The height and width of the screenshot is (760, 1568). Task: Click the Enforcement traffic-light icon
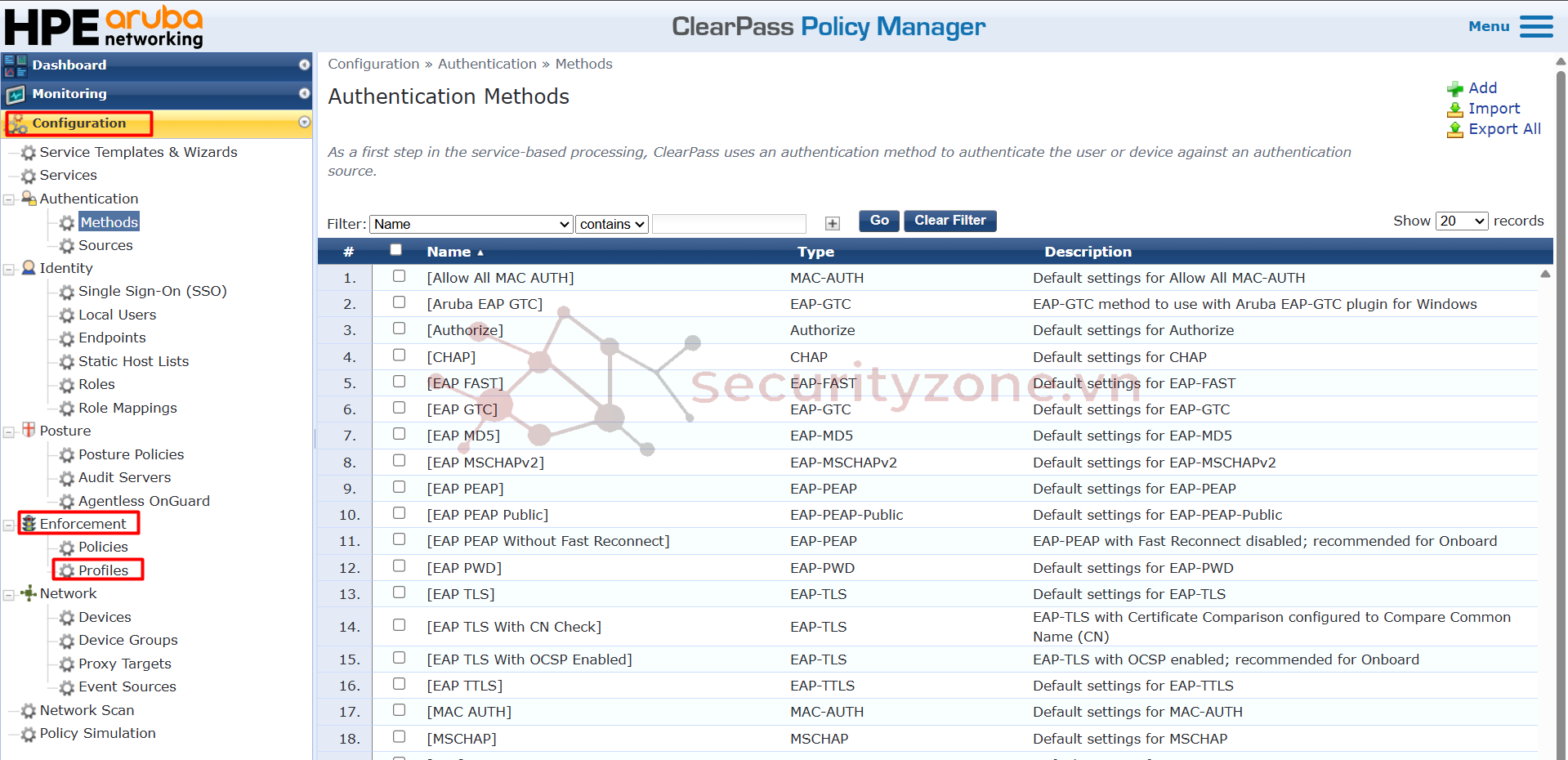29,524
